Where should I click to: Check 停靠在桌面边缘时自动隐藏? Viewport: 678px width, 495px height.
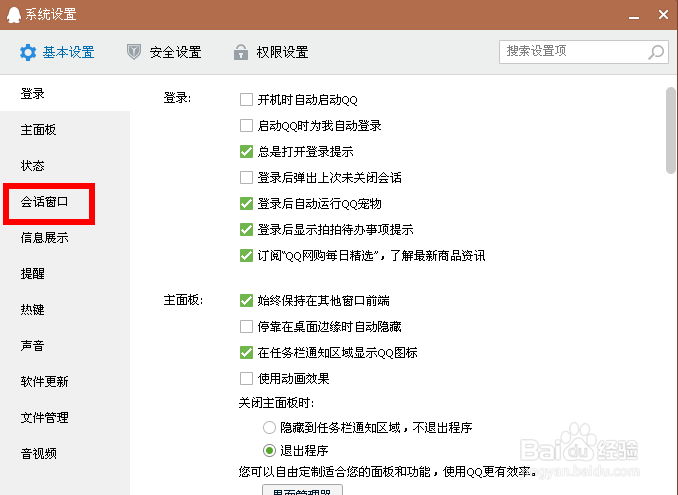246,326
